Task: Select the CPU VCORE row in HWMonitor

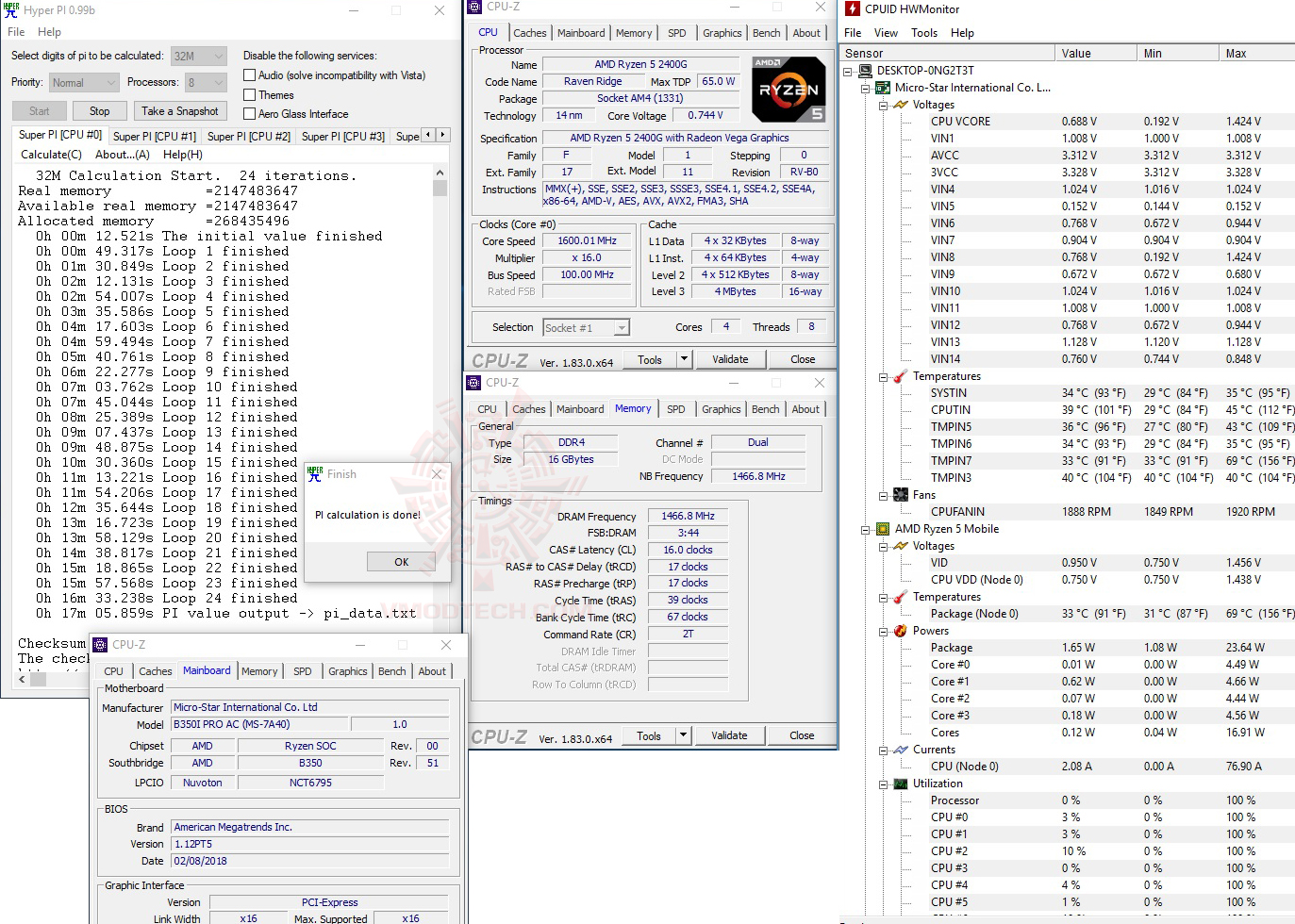Action: (x=1068, y=122)
